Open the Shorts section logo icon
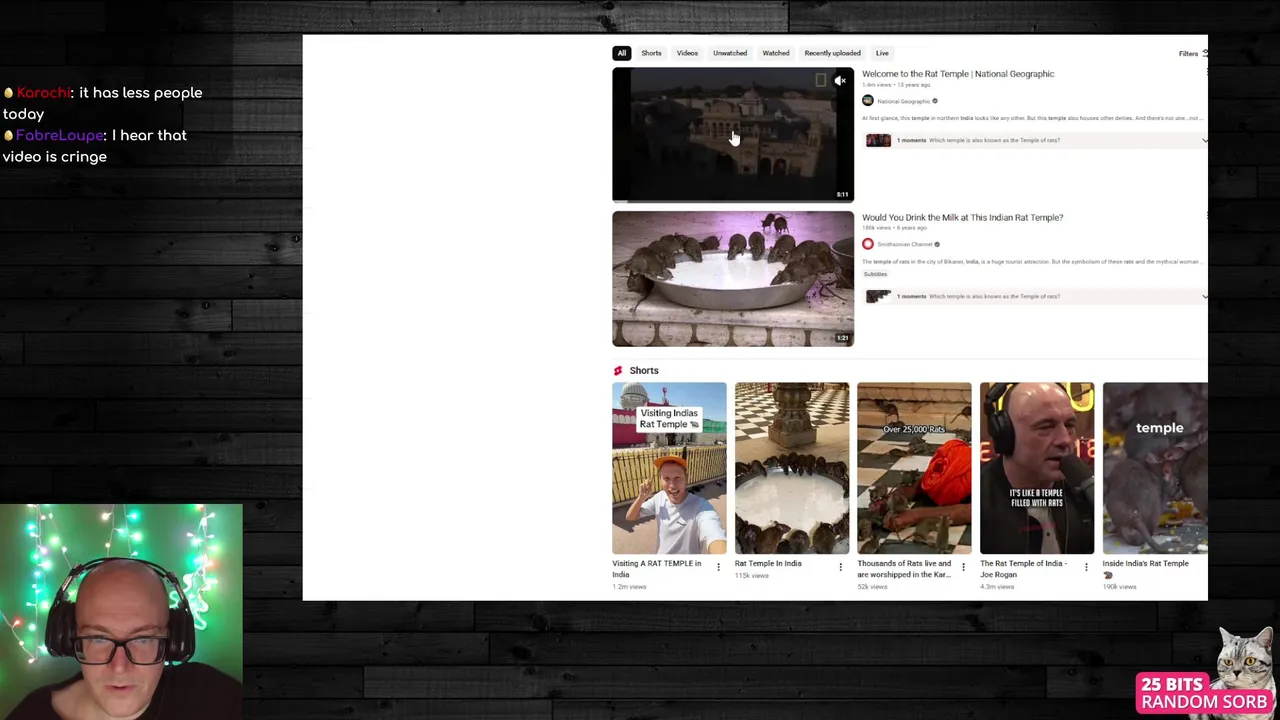 point(618,370)
